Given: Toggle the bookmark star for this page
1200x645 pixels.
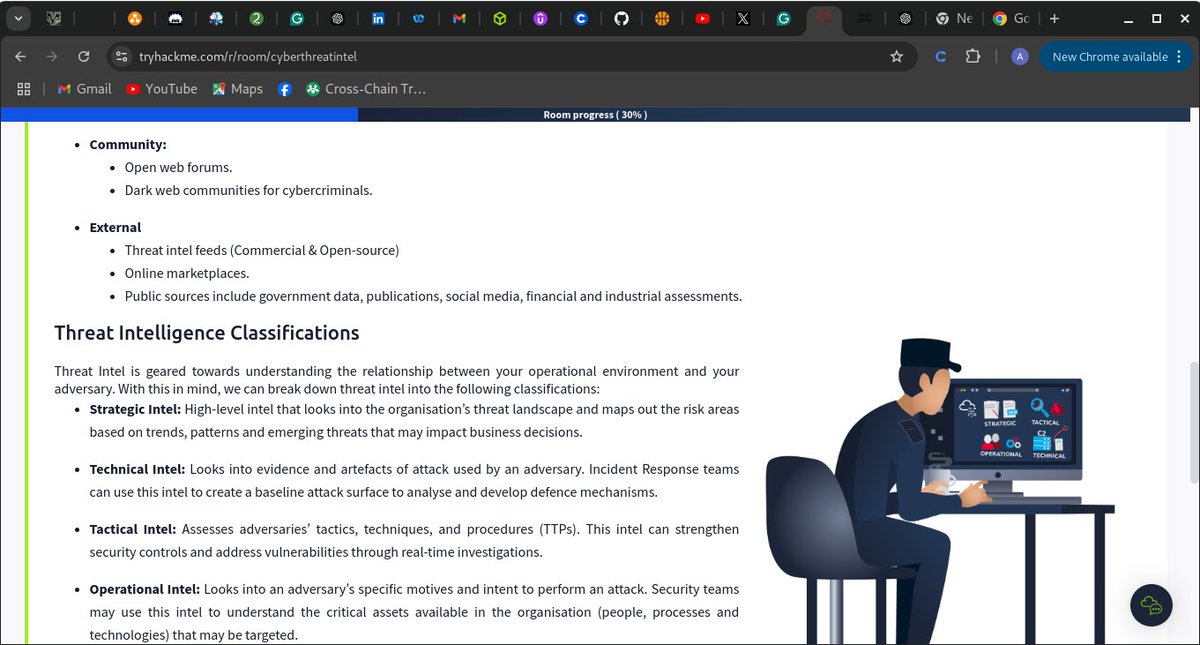Looking at the screenshot, I should pyautogui.click(x=897, y=57).
